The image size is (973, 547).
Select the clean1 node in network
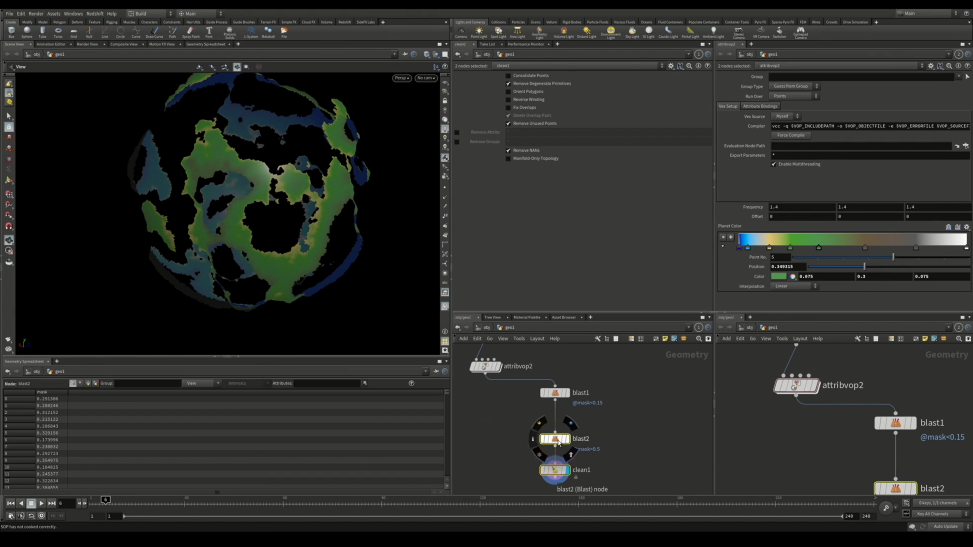555,469
